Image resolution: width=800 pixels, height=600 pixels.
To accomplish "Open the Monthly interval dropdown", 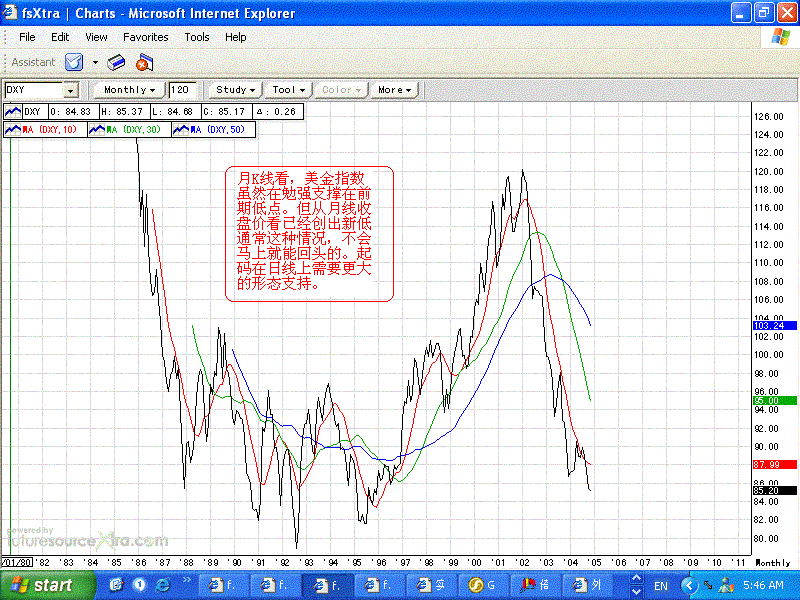I will (129, 90).
